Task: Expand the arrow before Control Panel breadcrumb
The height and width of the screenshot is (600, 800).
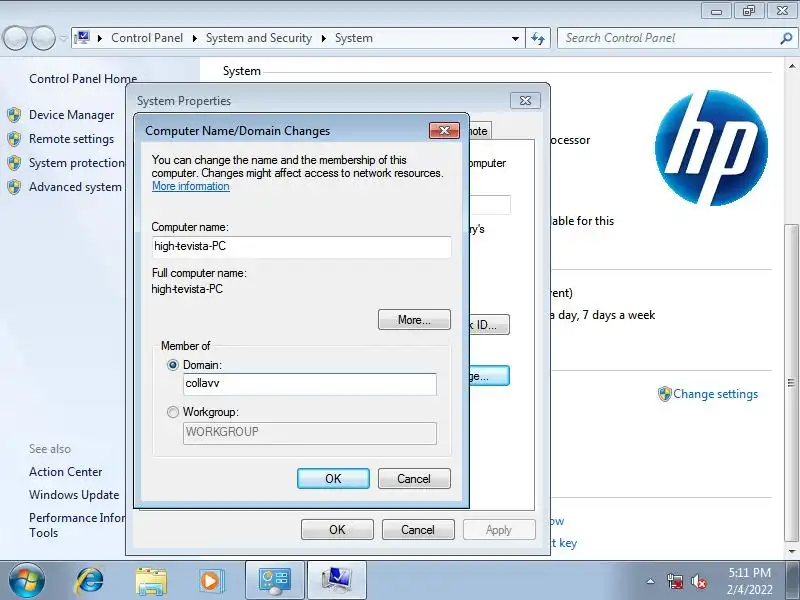Action: [x=100, y=38]
